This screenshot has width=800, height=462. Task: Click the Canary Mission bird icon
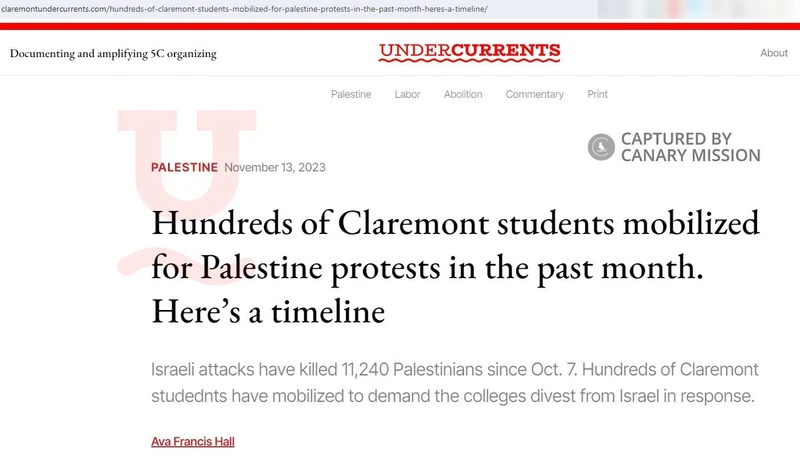[601, 148]
